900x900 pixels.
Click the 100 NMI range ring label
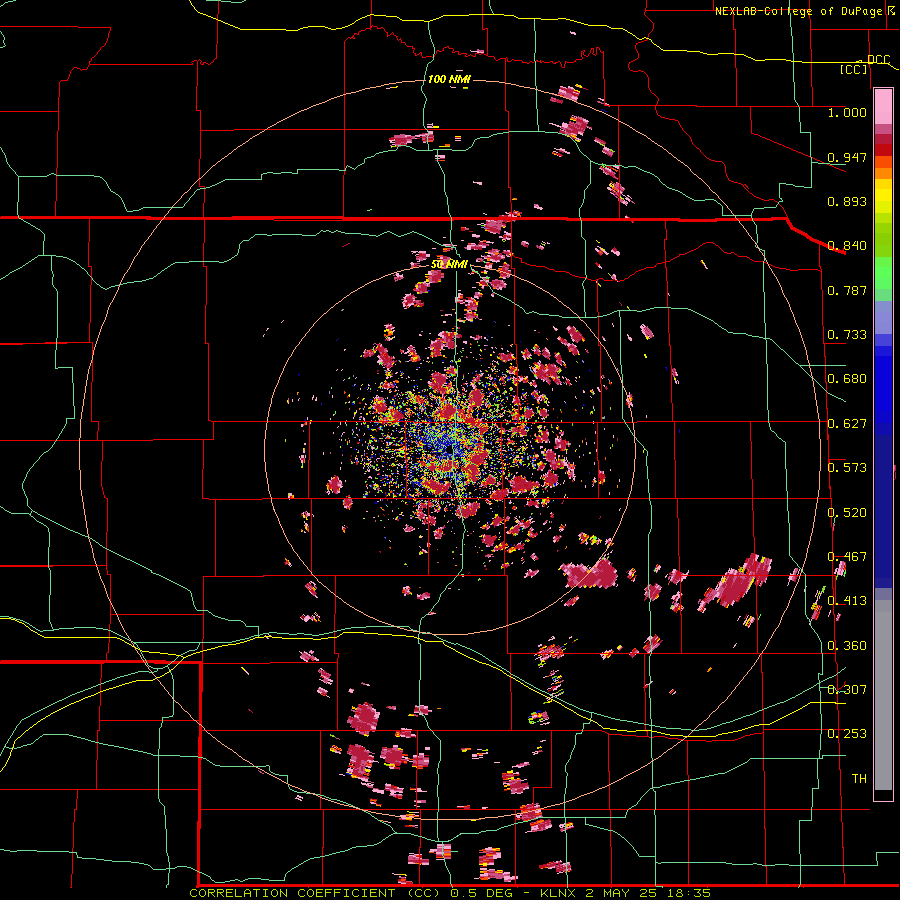[x=449, y=79]
